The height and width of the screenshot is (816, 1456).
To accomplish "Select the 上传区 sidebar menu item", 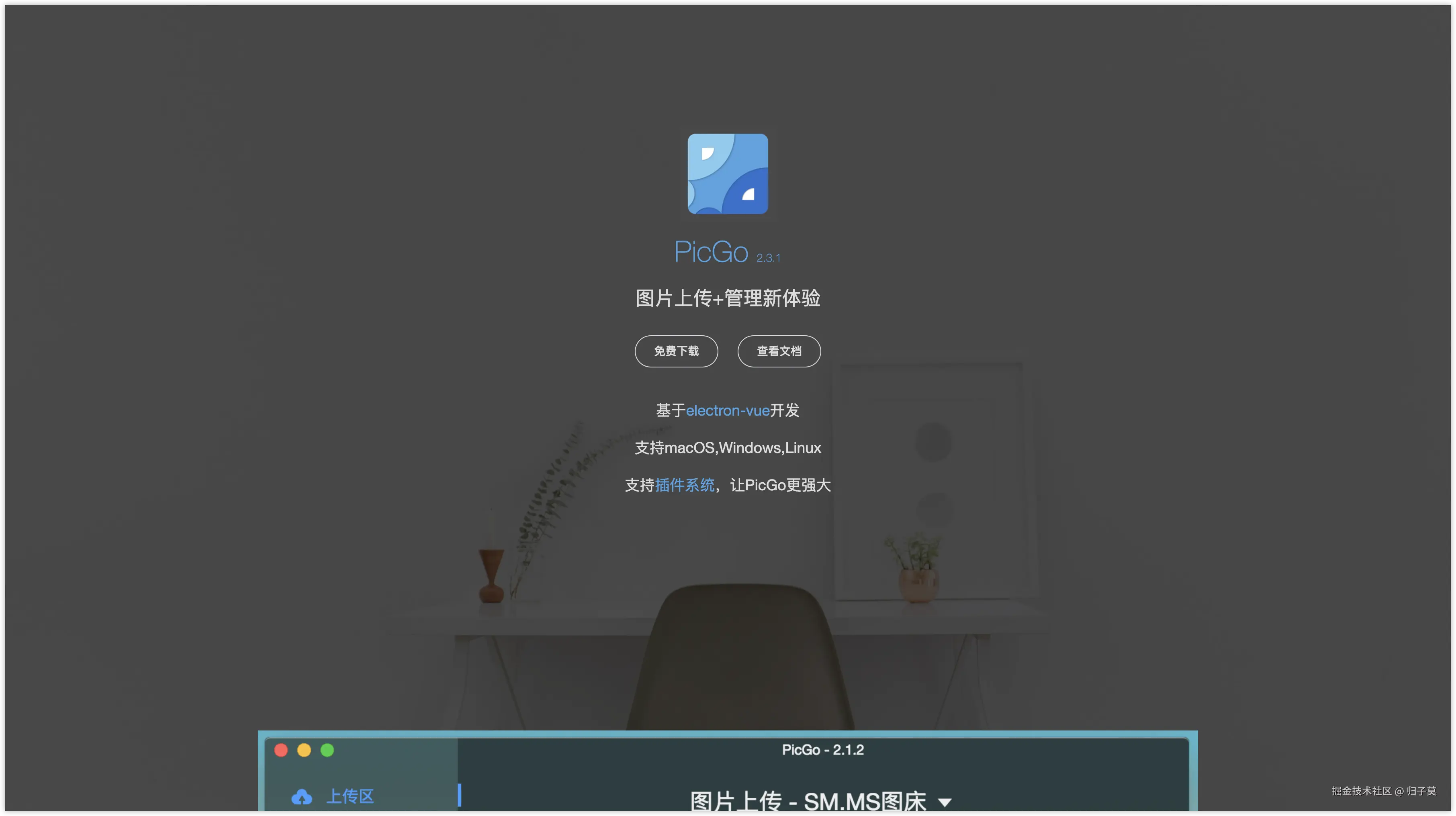I will coord(350,797).
